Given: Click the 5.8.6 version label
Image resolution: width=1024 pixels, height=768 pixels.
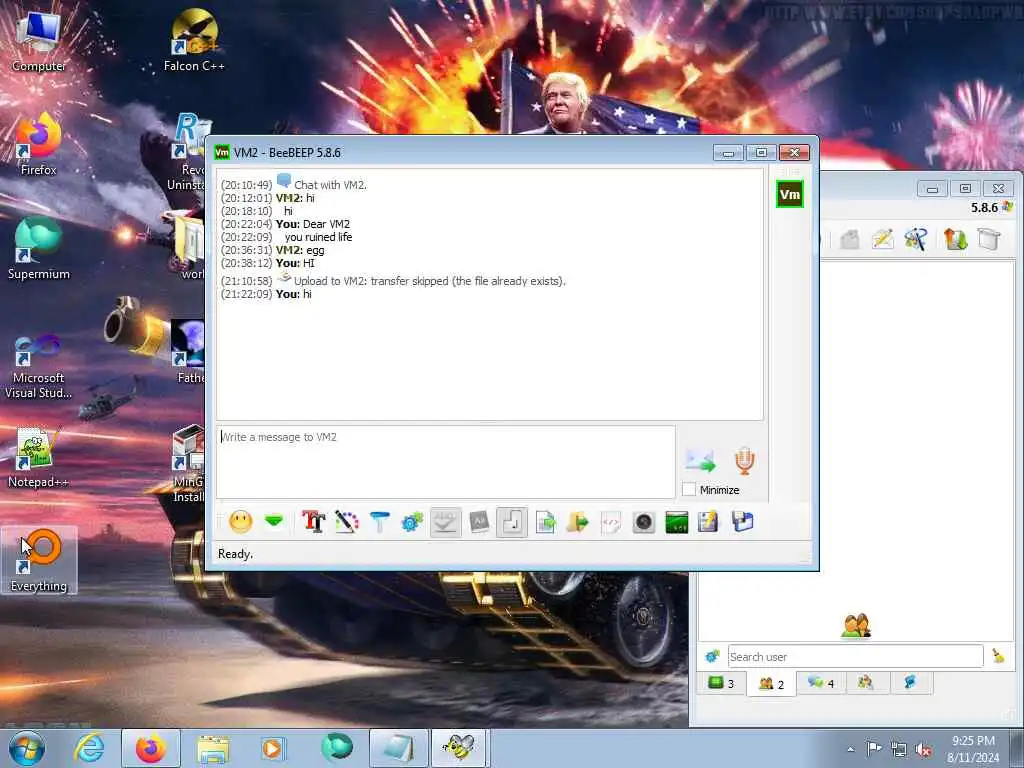Looking at the screenshot, I should point(984,208).
